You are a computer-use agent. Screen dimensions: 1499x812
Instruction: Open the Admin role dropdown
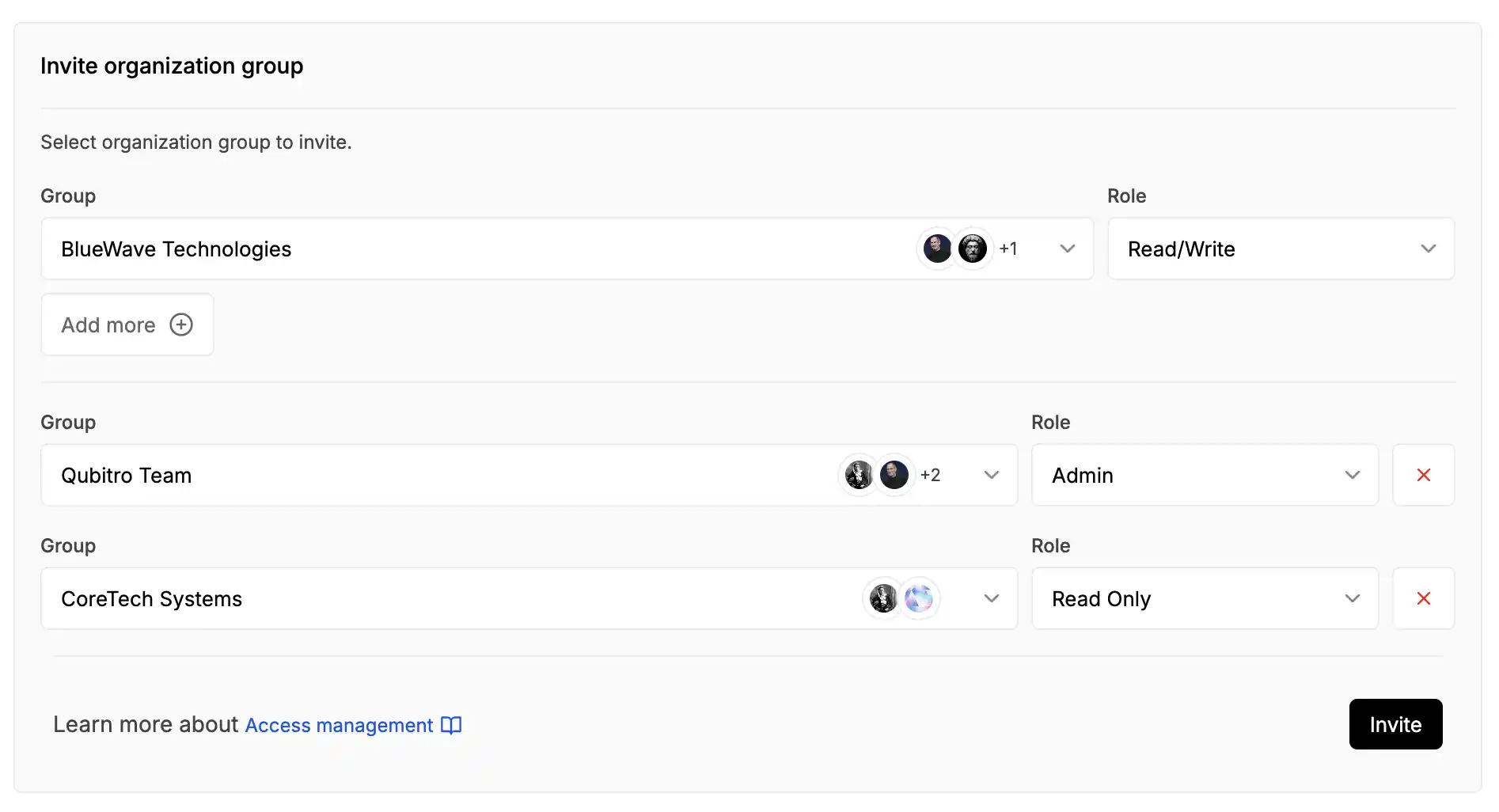point(1205,475)
